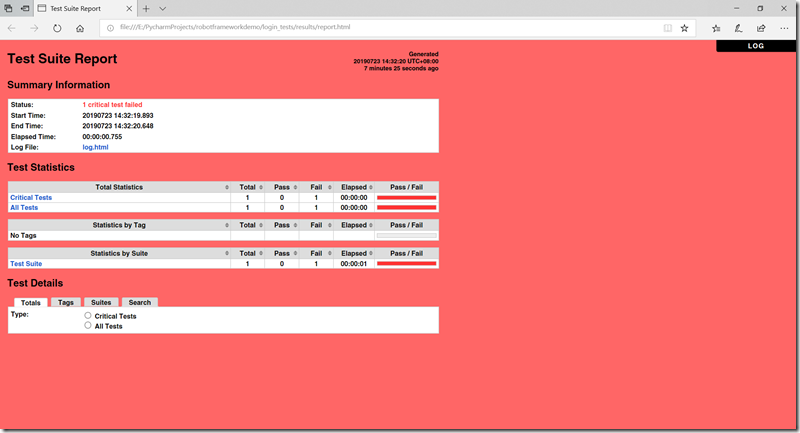
Task: Sort Statistics by Suite by Fail
Action: click(316, 253)
